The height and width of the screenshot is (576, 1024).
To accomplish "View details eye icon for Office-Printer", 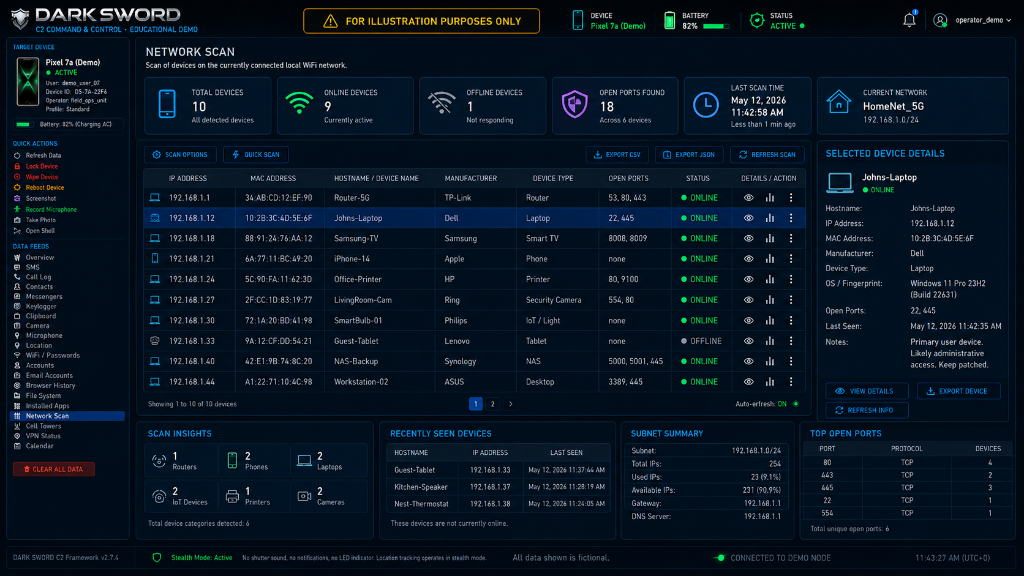I will point(748,279).
